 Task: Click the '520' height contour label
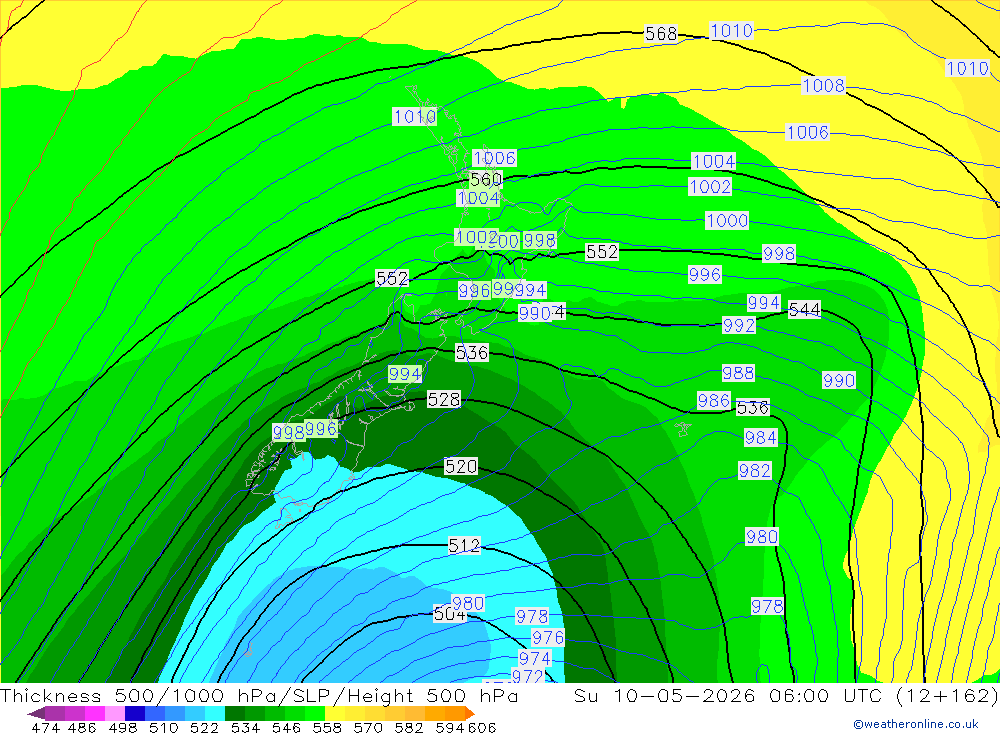[461, 466]
